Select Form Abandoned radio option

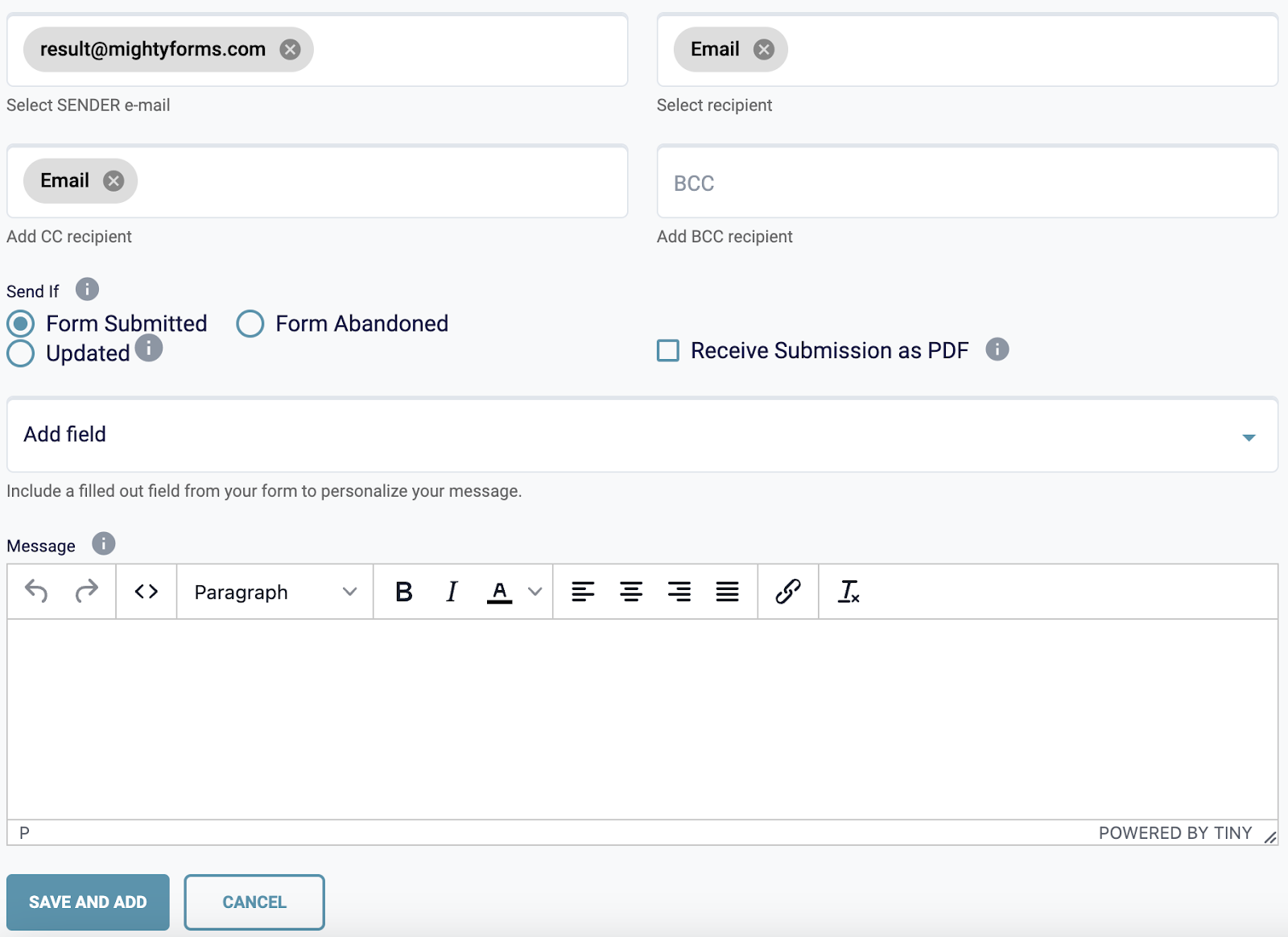250,324
